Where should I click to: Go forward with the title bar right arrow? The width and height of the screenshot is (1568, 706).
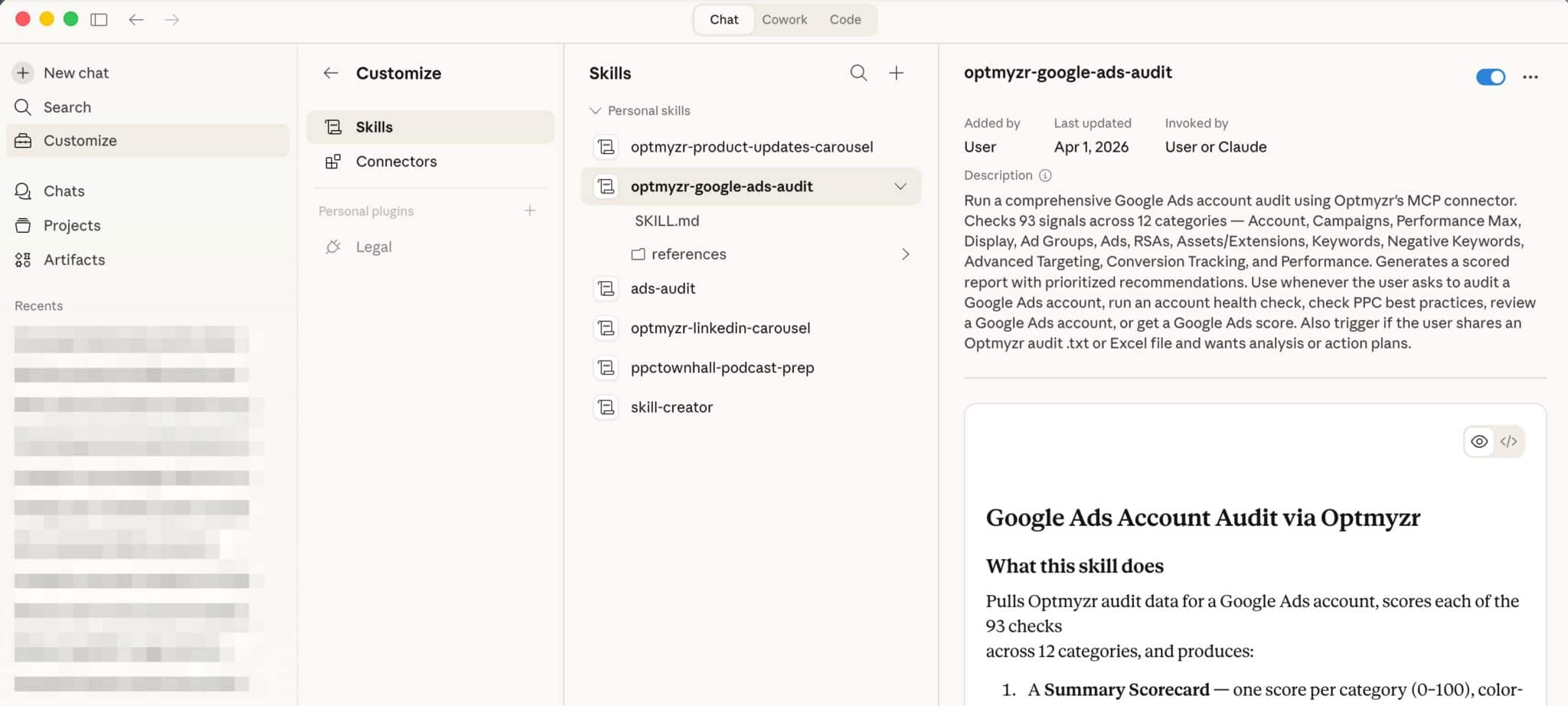172,20
